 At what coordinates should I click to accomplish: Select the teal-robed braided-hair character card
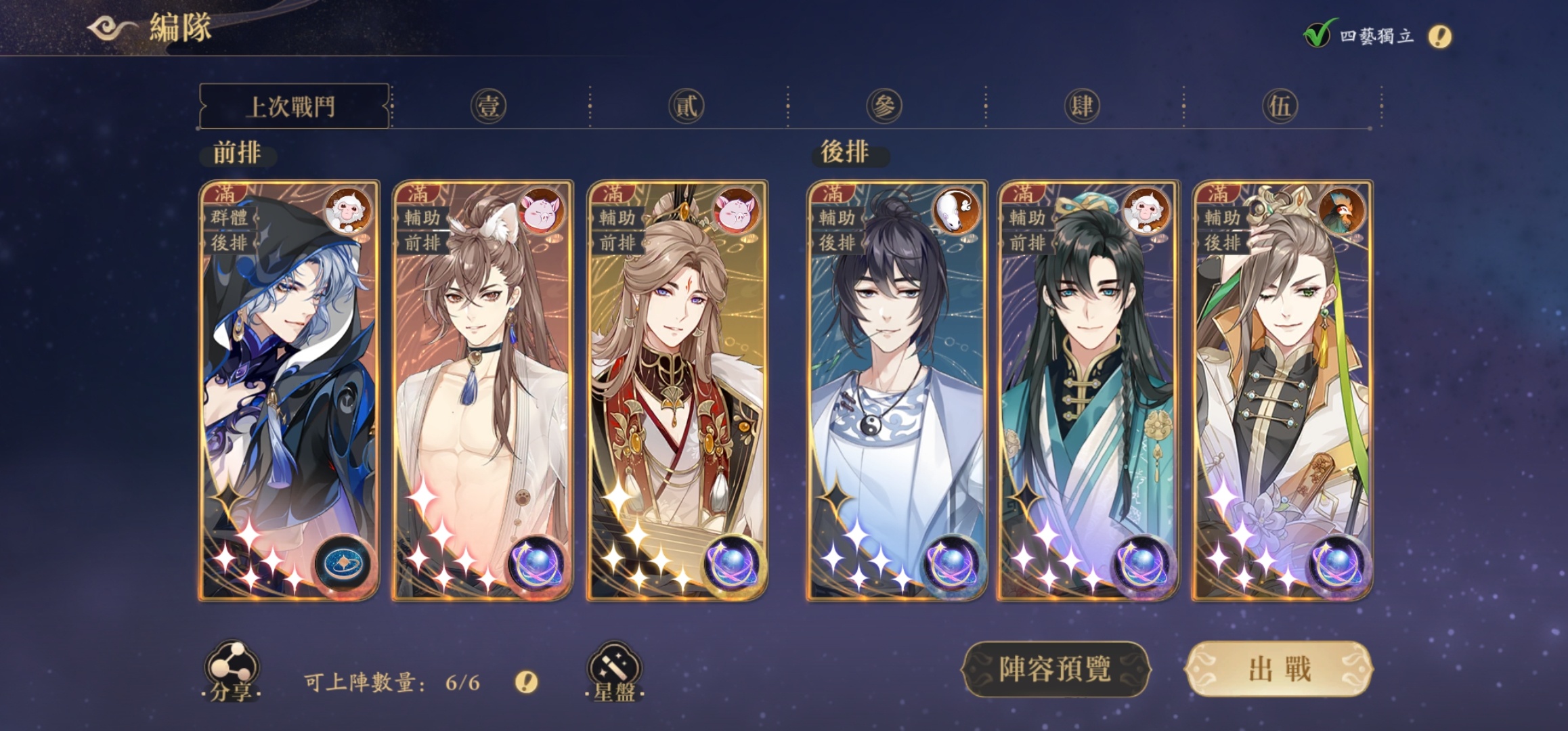tap(1088, 391)
